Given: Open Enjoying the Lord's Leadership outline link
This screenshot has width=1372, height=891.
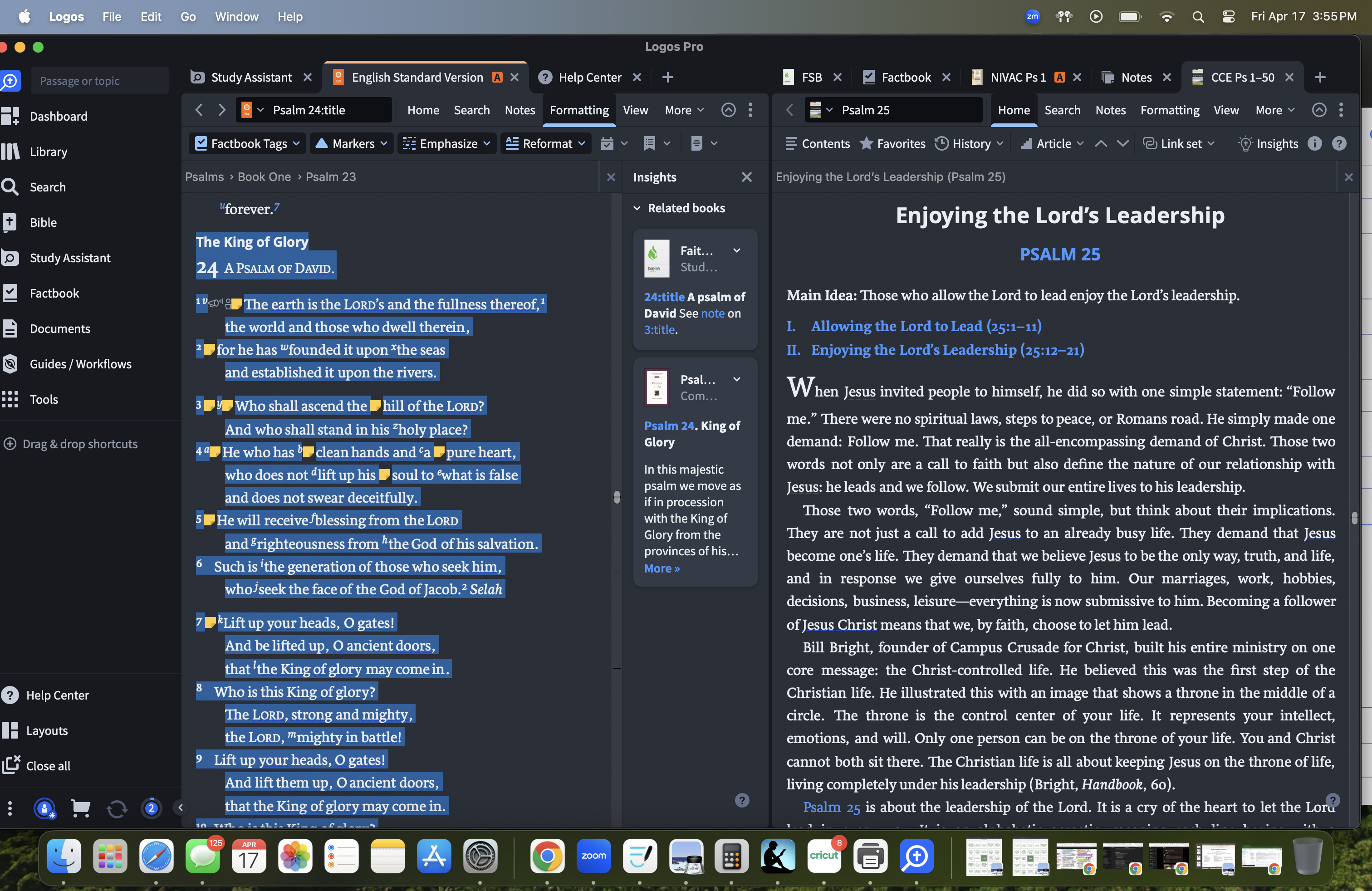Looking at the screenshot, I should point(948,350).
